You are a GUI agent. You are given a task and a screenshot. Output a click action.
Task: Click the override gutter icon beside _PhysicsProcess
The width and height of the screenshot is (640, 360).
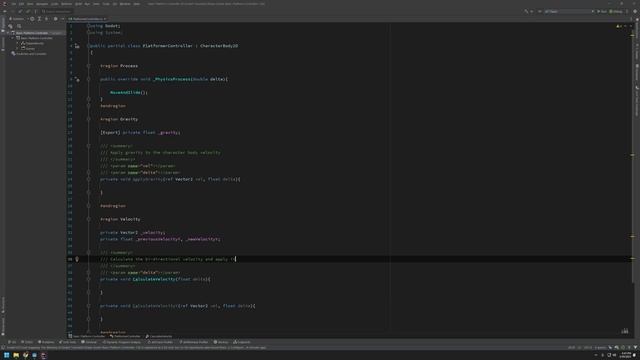pyautogui.click(x=77, y=80)
